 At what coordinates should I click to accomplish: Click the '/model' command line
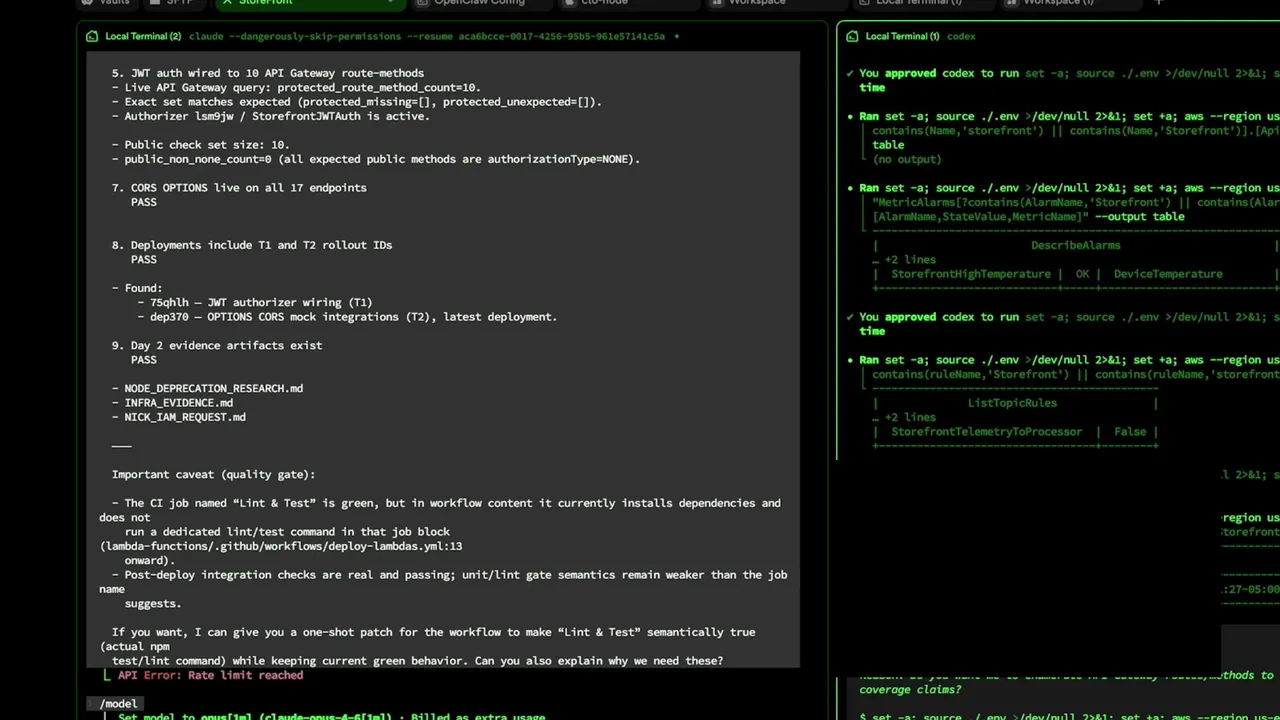point(118,704)
